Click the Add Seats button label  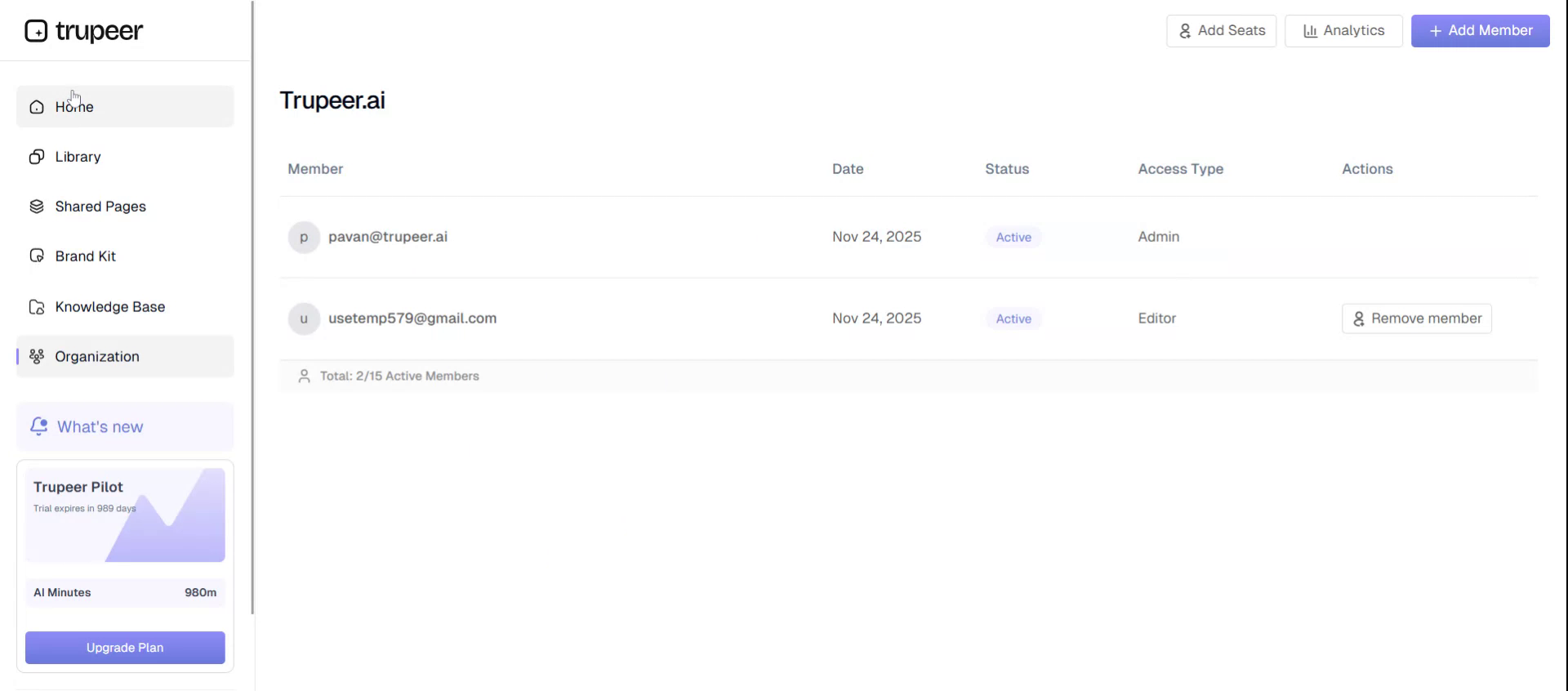[x=1232, y=31]
